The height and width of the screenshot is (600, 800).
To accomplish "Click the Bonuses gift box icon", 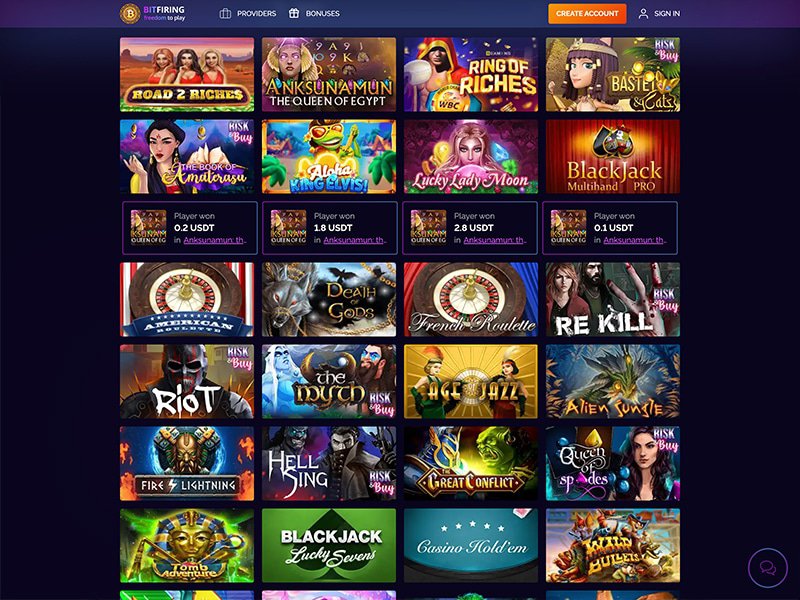I will (294, 14).
